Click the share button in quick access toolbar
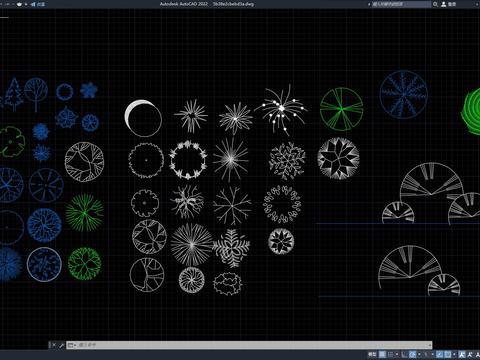 tap(38, 4)
